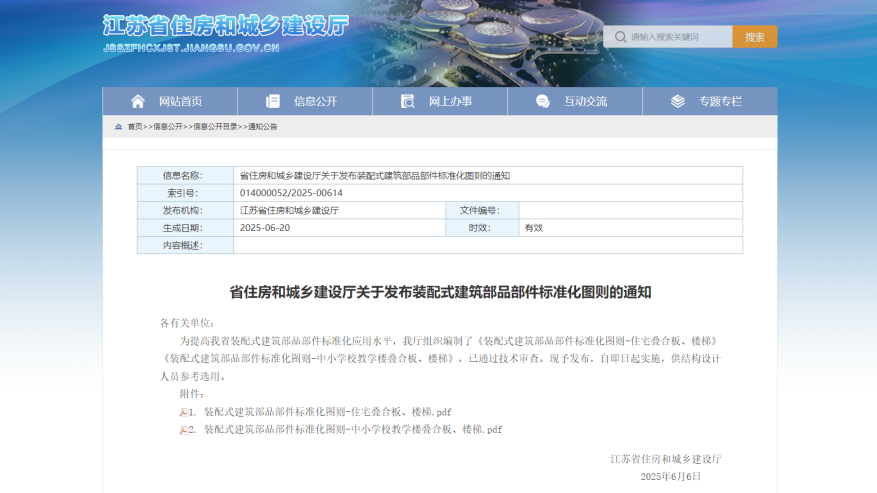
Task: Click the PDF icon of first attachment
Action: tap(184, 412)
